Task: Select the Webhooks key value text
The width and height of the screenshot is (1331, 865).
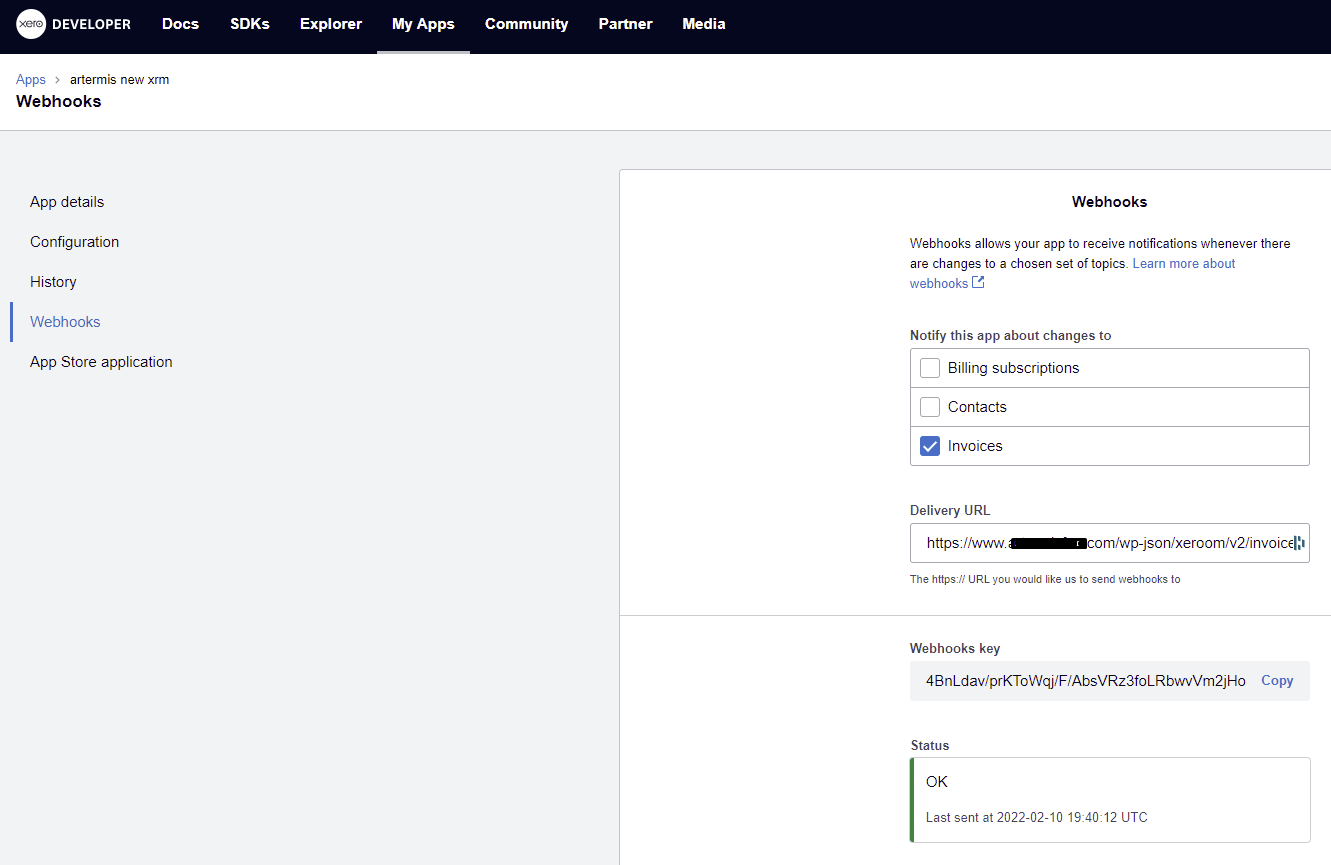Action: [1086, 681]
